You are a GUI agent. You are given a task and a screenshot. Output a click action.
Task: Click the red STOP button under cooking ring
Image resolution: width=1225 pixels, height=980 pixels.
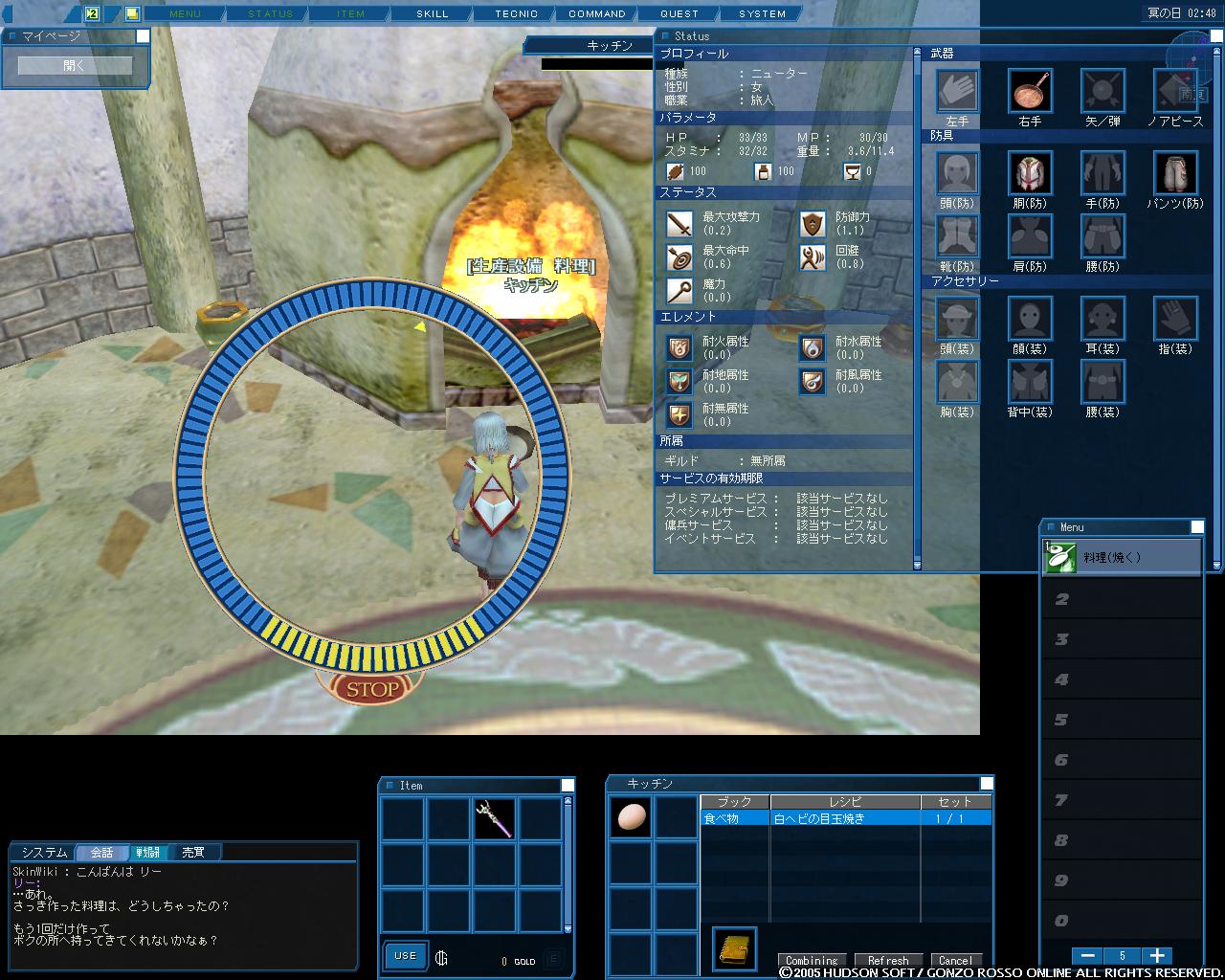pos(372,688)
